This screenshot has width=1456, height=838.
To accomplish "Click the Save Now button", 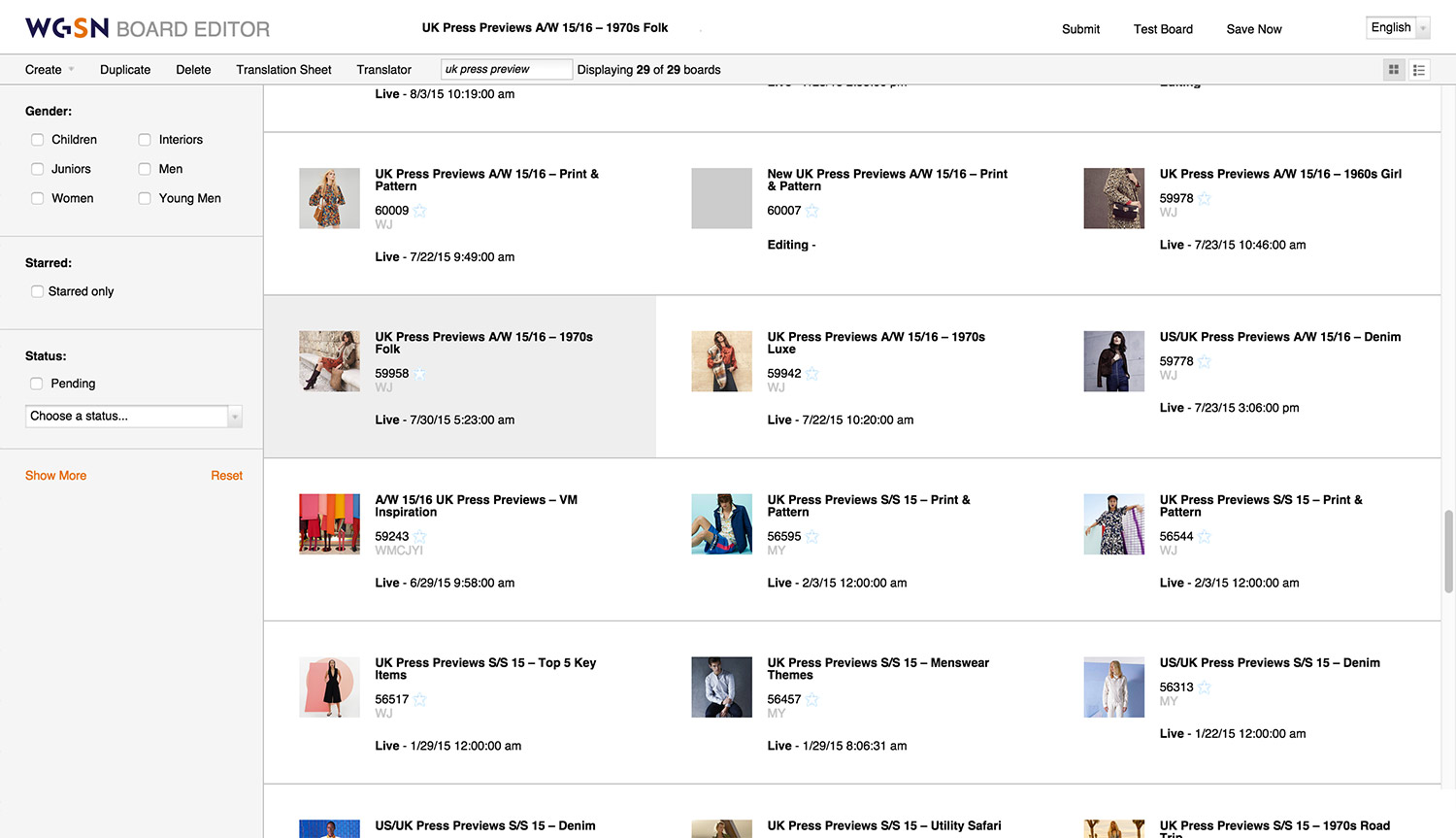I will point(1253,29).
